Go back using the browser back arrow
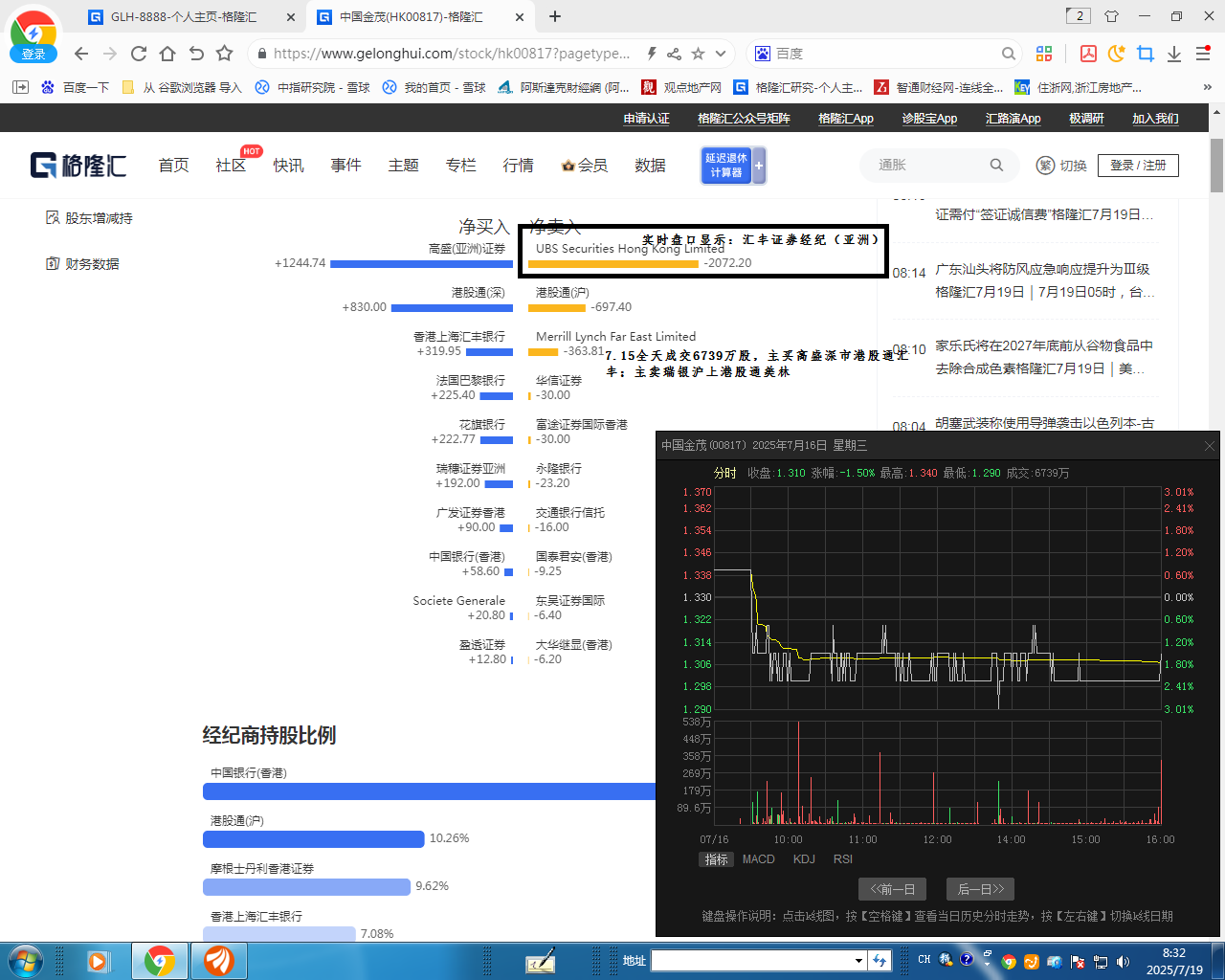Image resolution: width=1225 pixels, height=980 pixels. click(81, 54)
